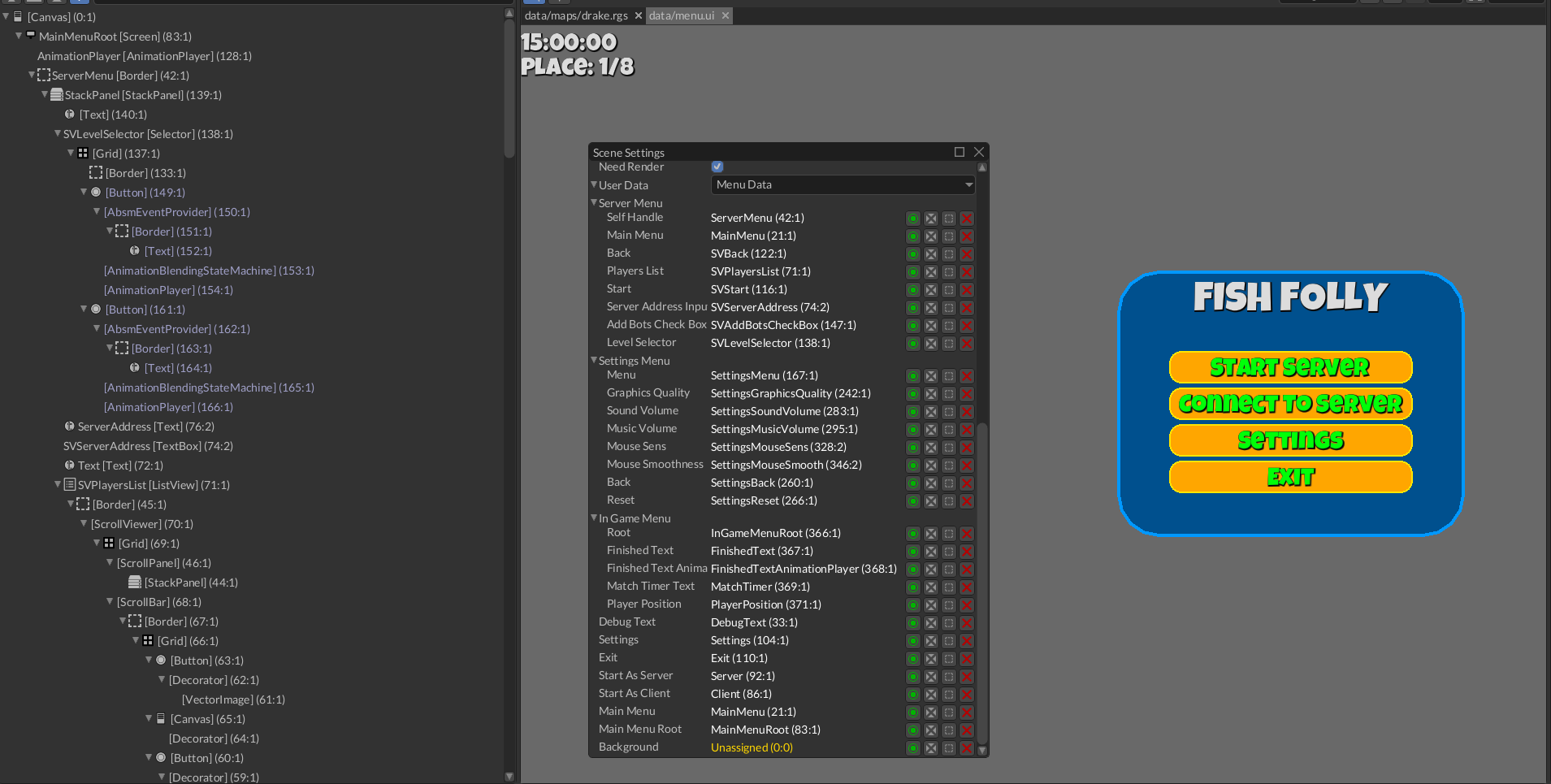Viewport: 1551px width, 784px height.
Task: Click the dashed square icon in Players List row
Action: (x=949, y=272)
